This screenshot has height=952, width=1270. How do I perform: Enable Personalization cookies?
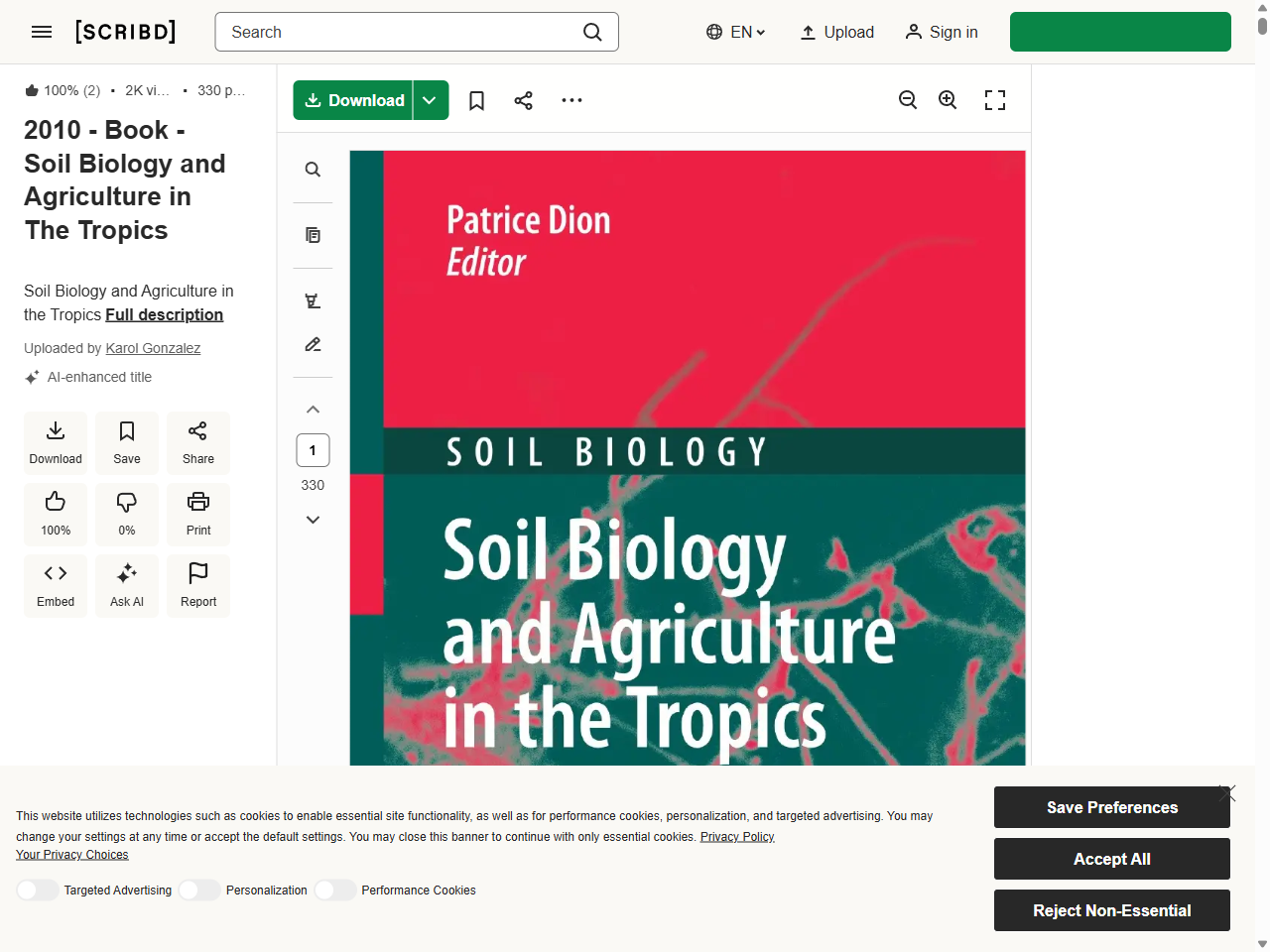198,890
